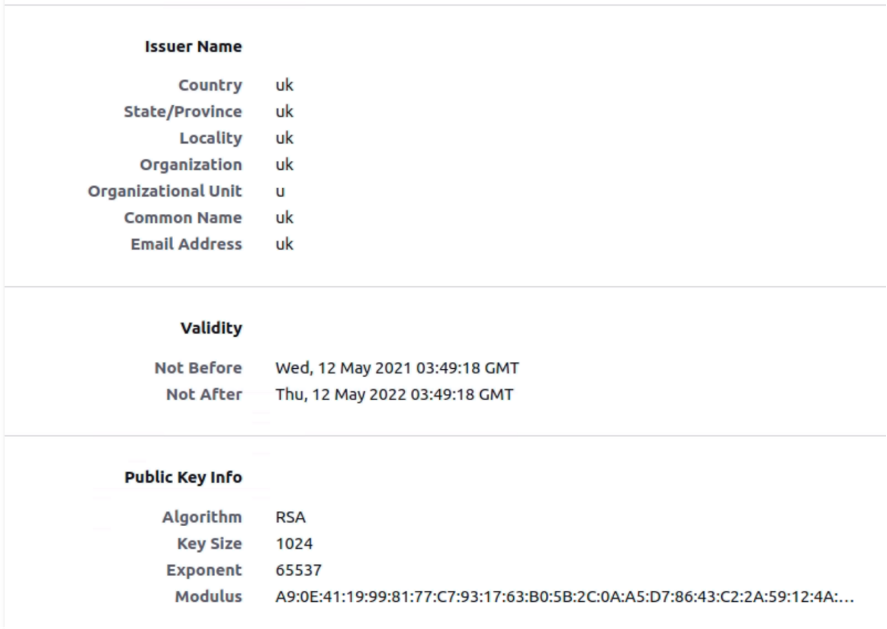Screen dimensions: 887x629
Task: Click the State/Province label
Action: pyautogui.click(x=183, y=111)
